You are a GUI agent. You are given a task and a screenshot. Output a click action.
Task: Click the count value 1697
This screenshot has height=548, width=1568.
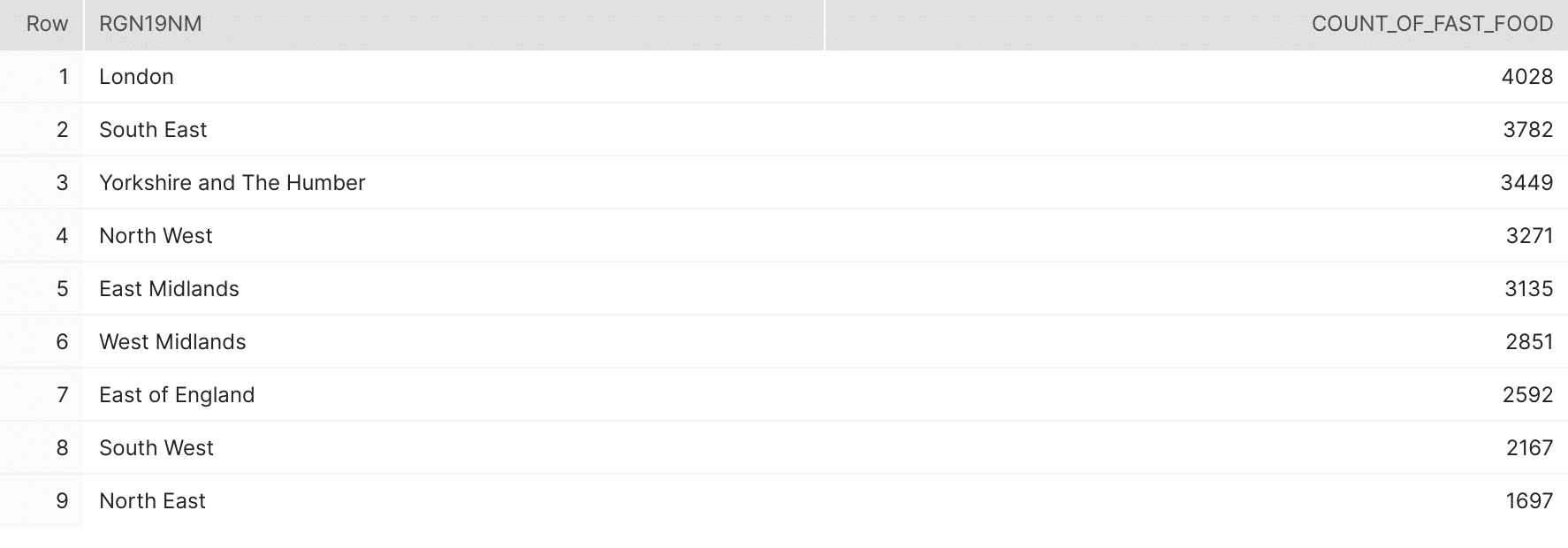pos(1530,501)
